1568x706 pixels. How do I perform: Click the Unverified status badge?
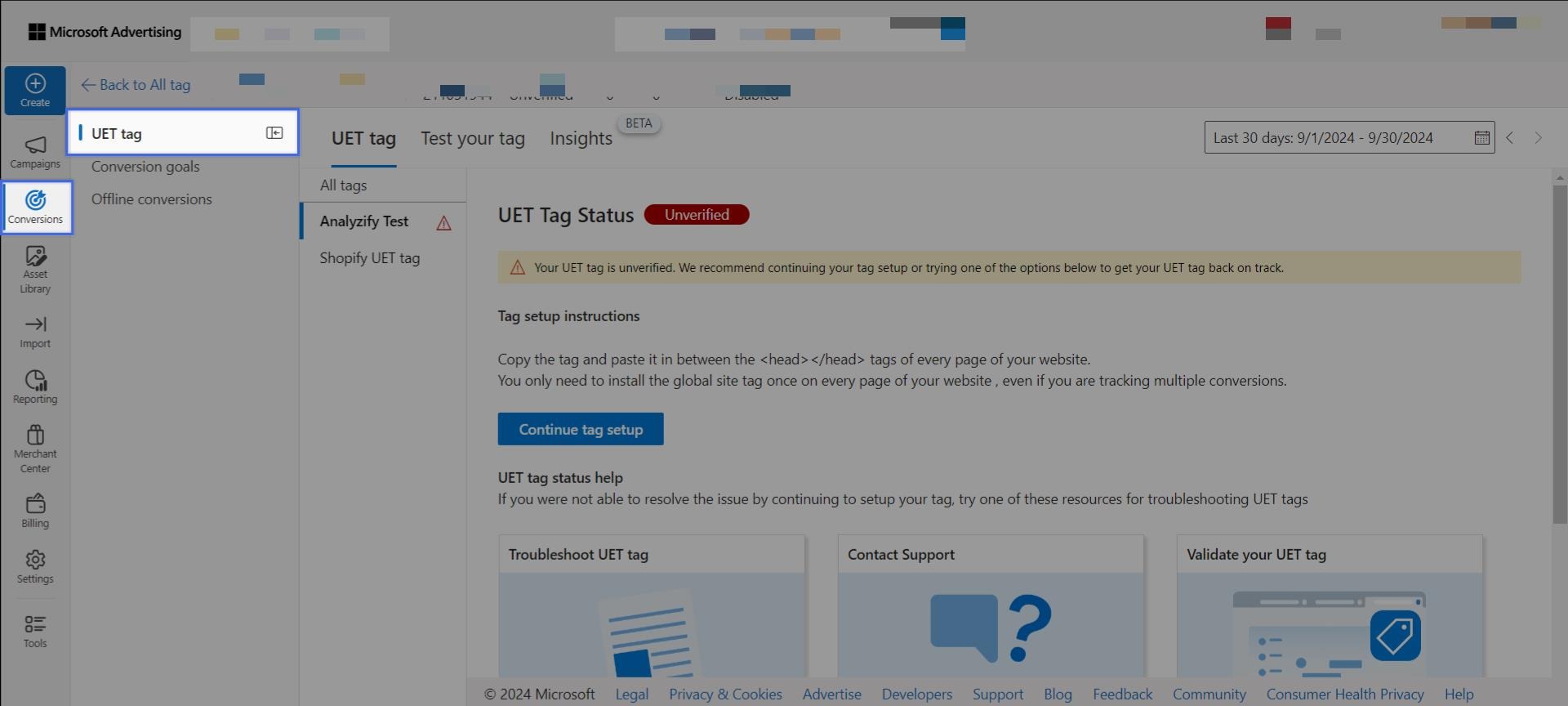[x=697, y=215]
